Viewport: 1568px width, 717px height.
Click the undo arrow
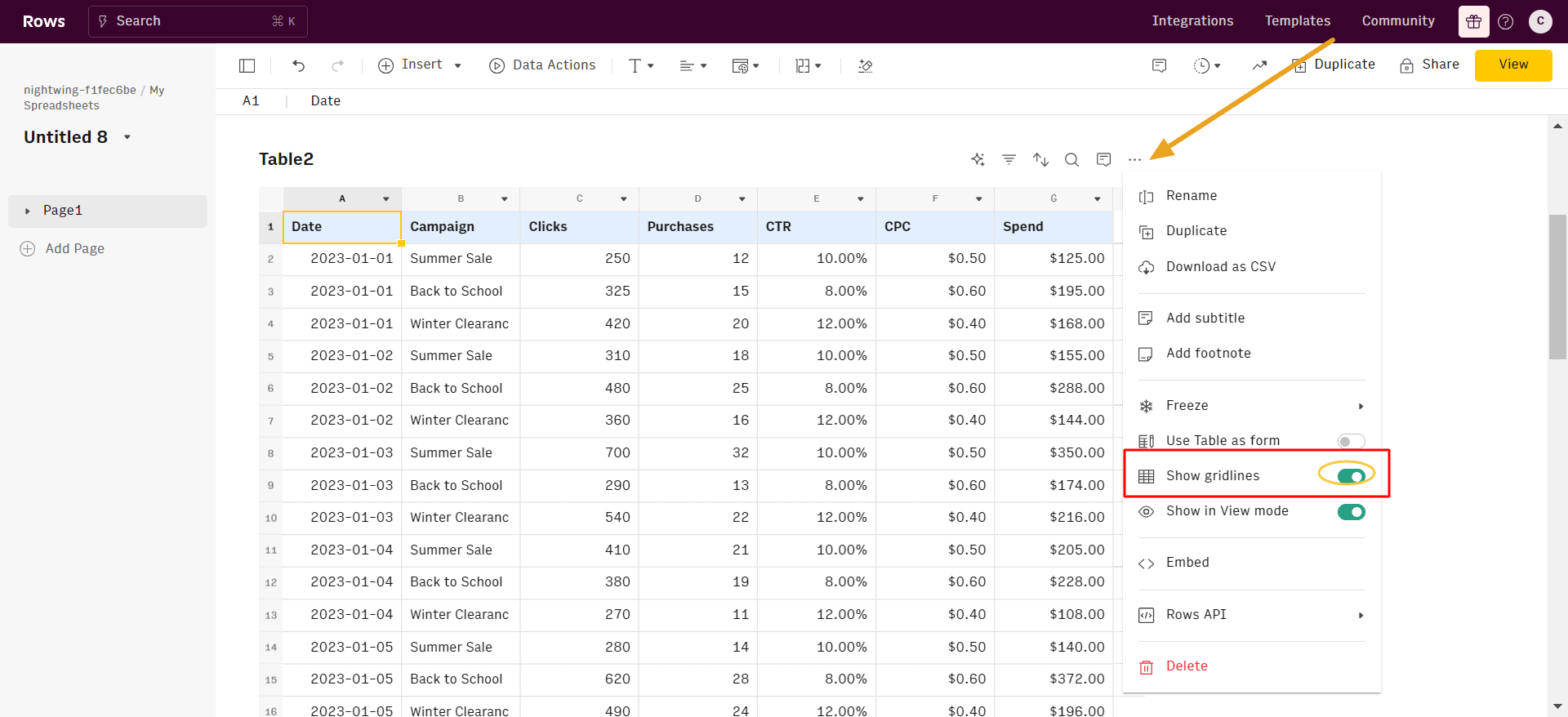(x=299, y=65)
